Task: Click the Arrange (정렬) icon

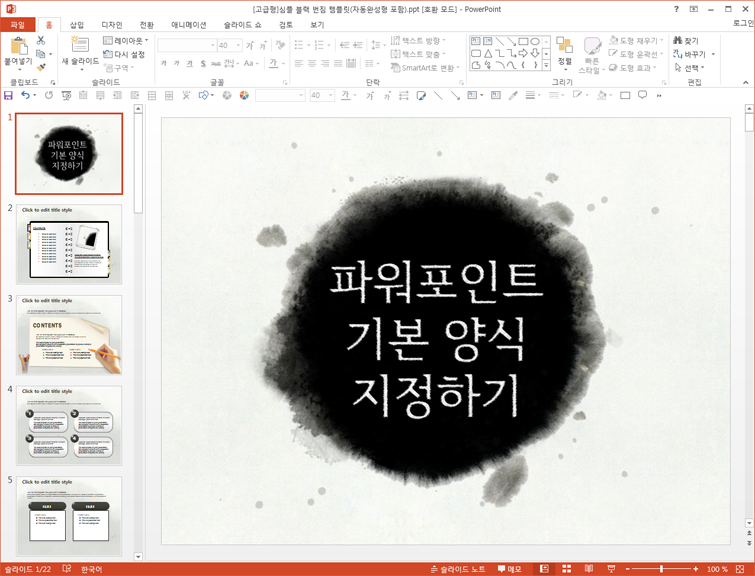Action: click(x=564, y=44)
